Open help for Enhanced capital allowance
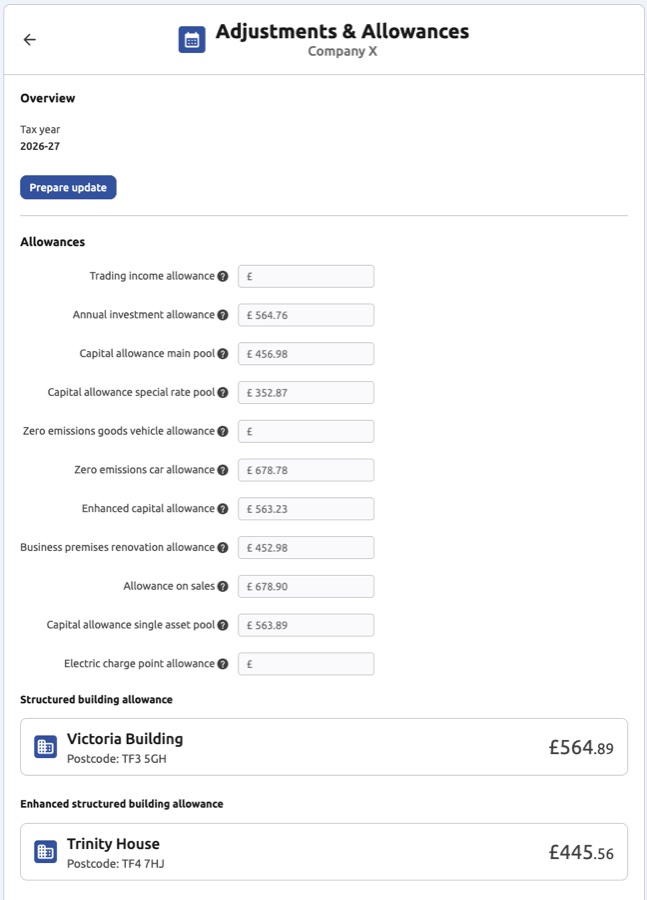Screen dimensions: 647x900 [x=222, y=508]
